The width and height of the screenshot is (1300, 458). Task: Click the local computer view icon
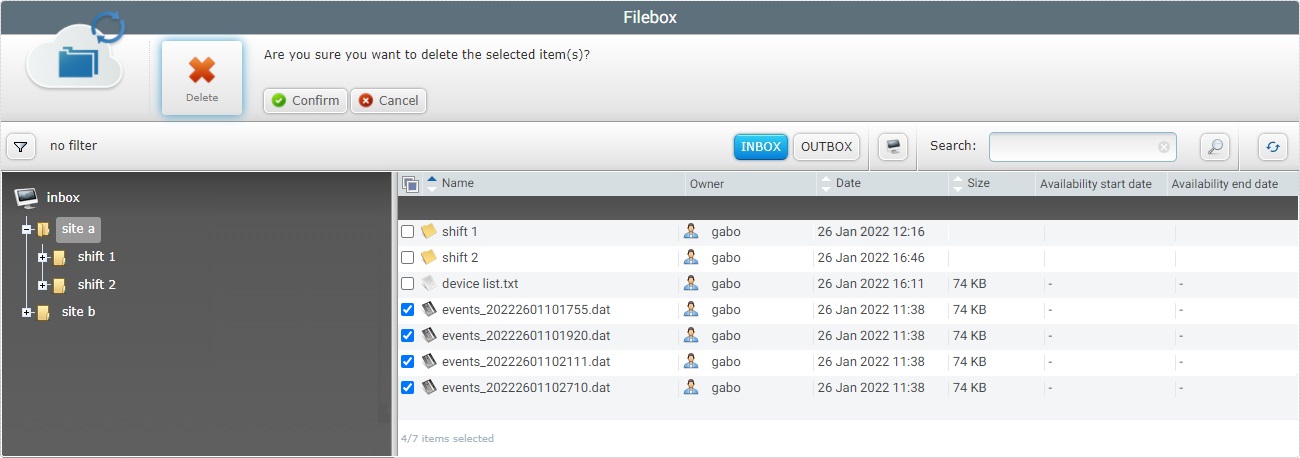pyautogui.click(x=893, y=147)
